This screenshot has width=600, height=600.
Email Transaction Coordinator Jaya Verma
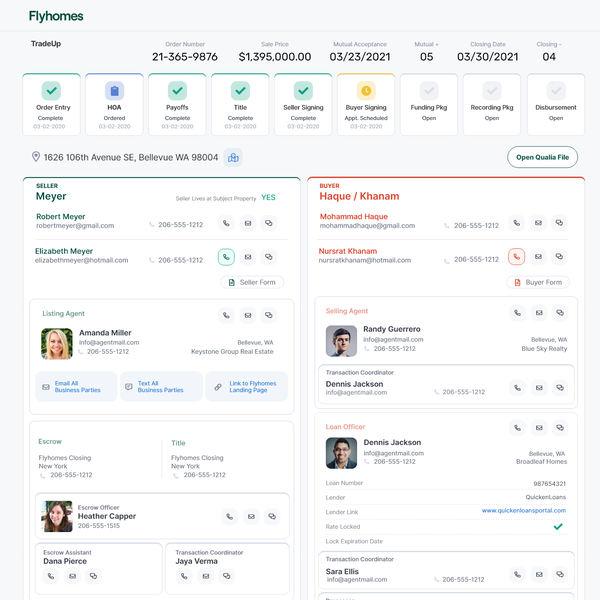coord(206,576)
